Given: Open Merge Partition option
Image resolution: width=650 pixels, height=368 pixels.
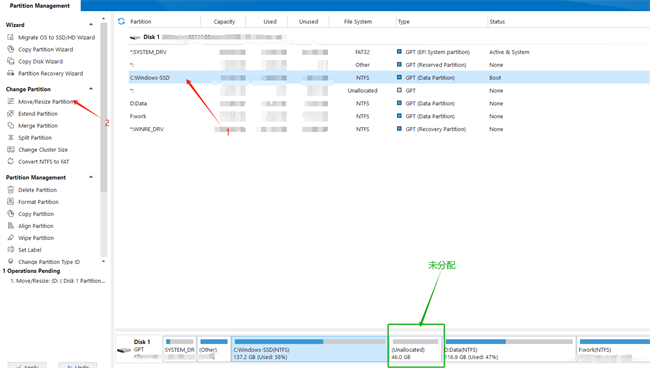Looking at the screenshot, I should (38, 126).
